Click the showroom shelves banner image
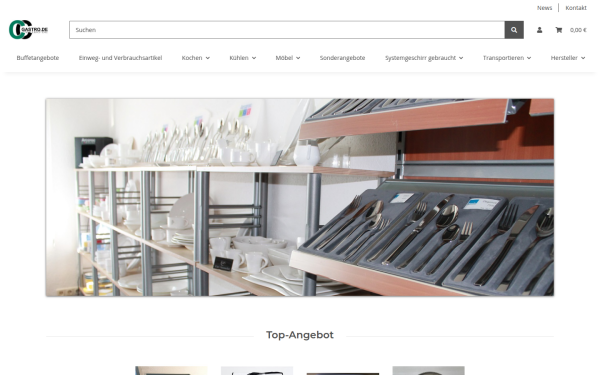 [x=300, y=197]
